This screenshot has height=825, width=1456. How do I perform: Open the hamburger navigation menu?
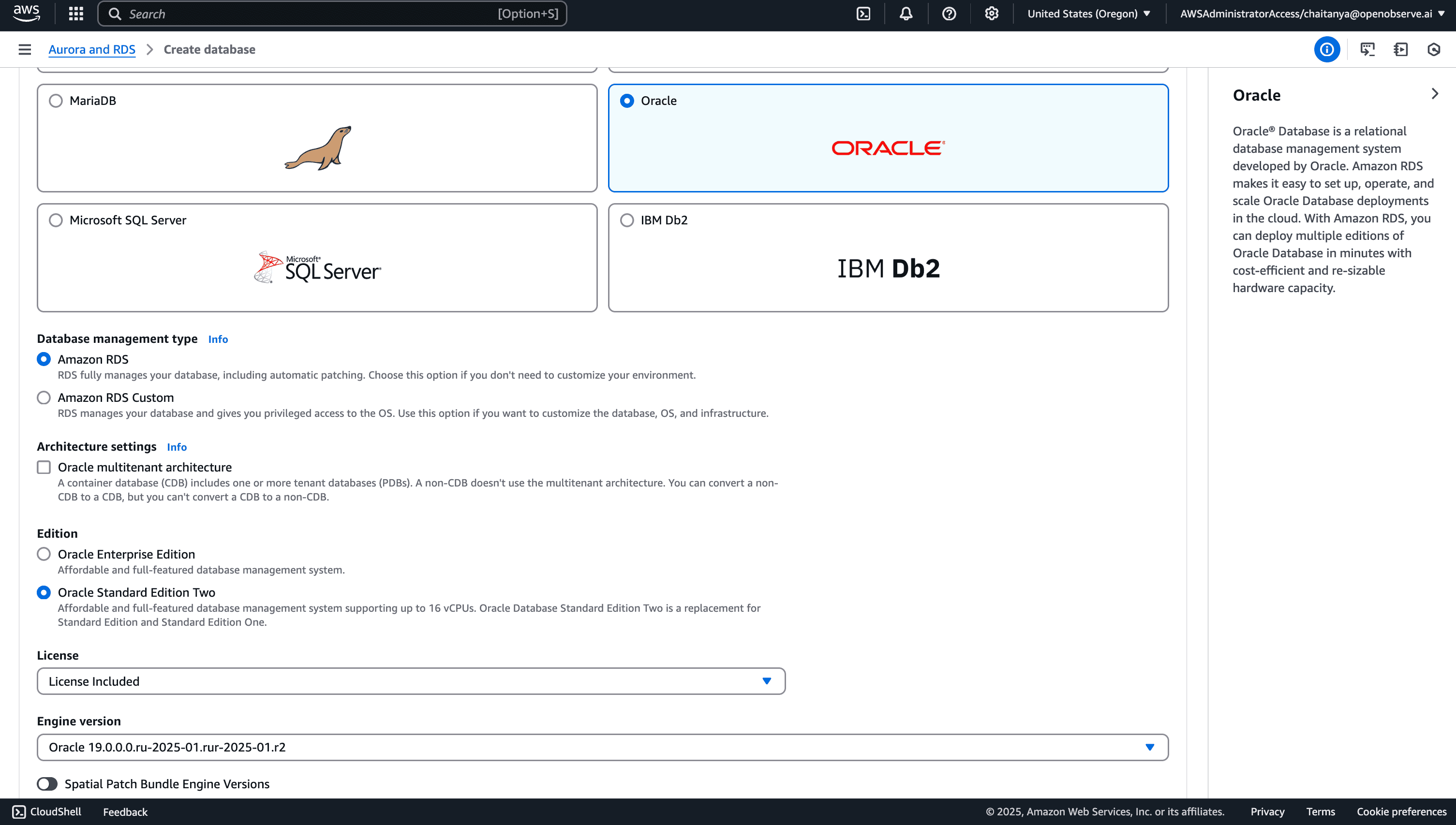[24, 49]
